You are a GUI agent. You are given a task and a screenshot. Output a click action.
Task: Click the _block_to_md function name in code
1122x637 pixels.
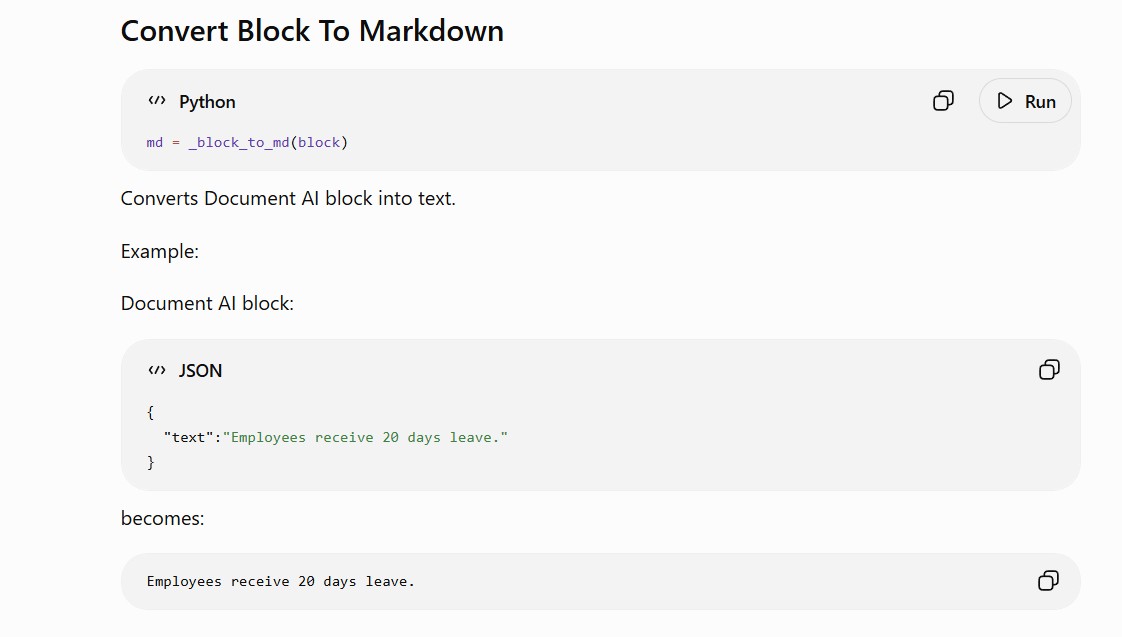click(239, 142)
